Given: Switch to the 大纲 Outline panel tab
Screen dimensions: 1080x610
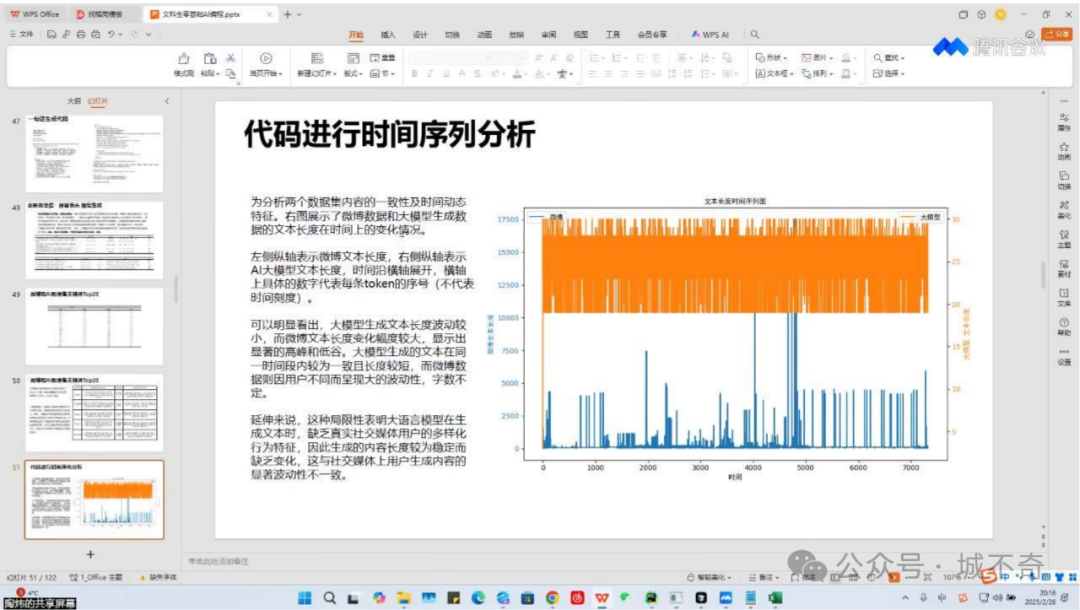Looking at the screenshot, I should tap(74, 101).
